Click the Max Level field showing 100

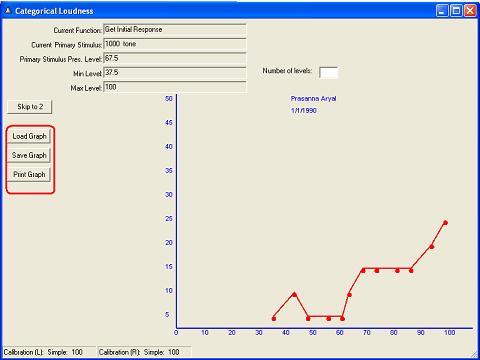tap(175, 87)
